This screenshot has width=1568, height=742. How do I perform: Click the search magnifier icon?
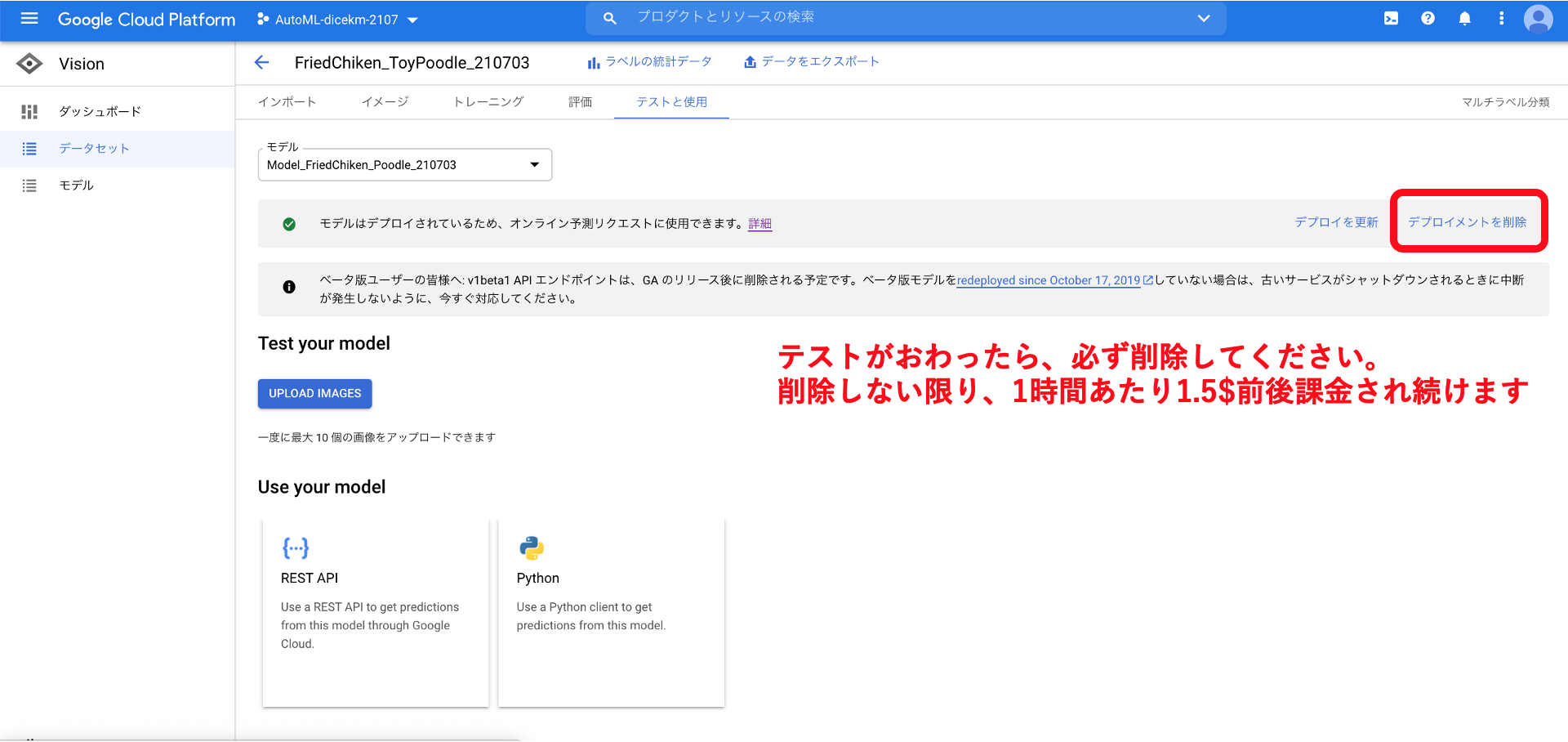click(609, 18)
